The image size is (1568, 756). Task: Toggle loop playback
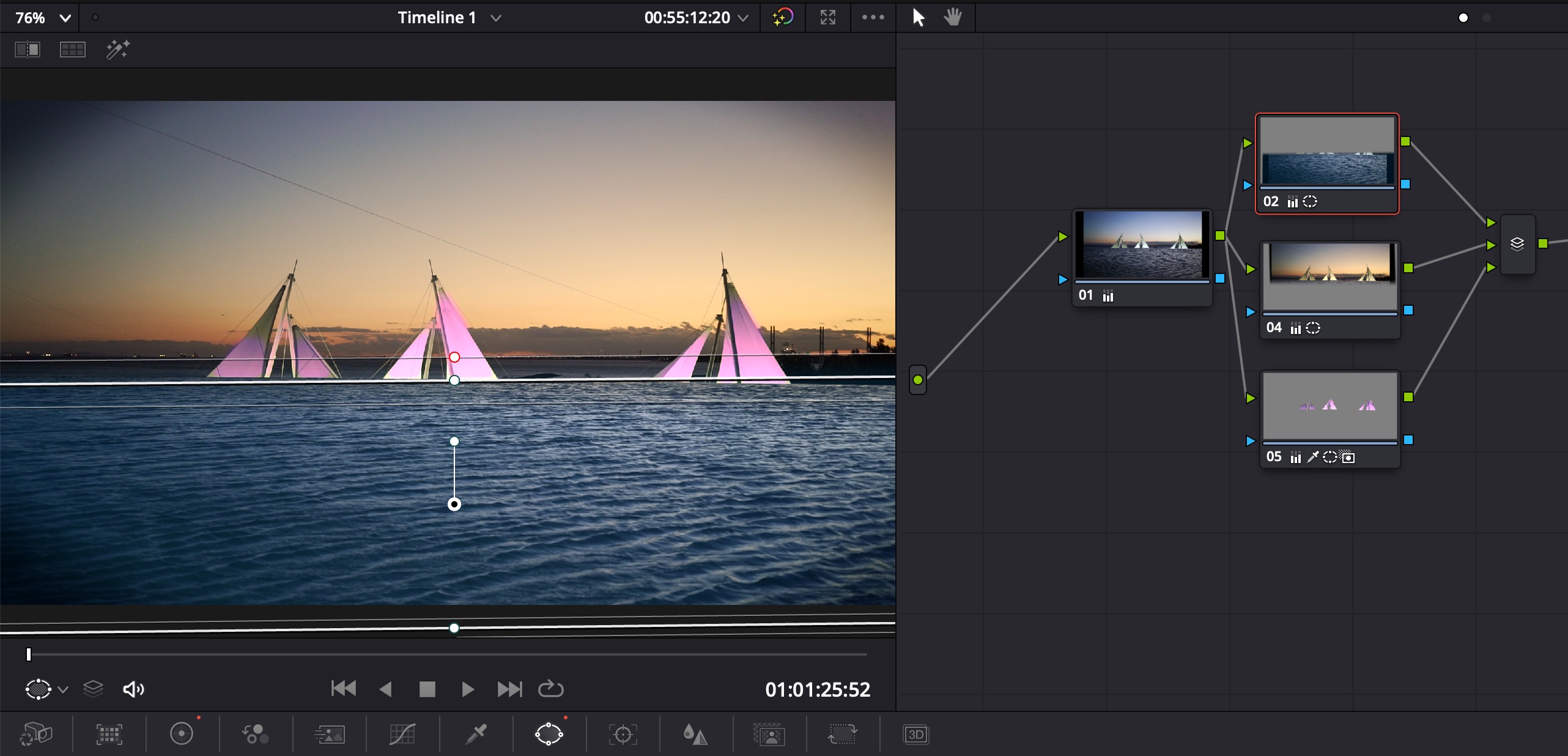[x=550, y=689]
